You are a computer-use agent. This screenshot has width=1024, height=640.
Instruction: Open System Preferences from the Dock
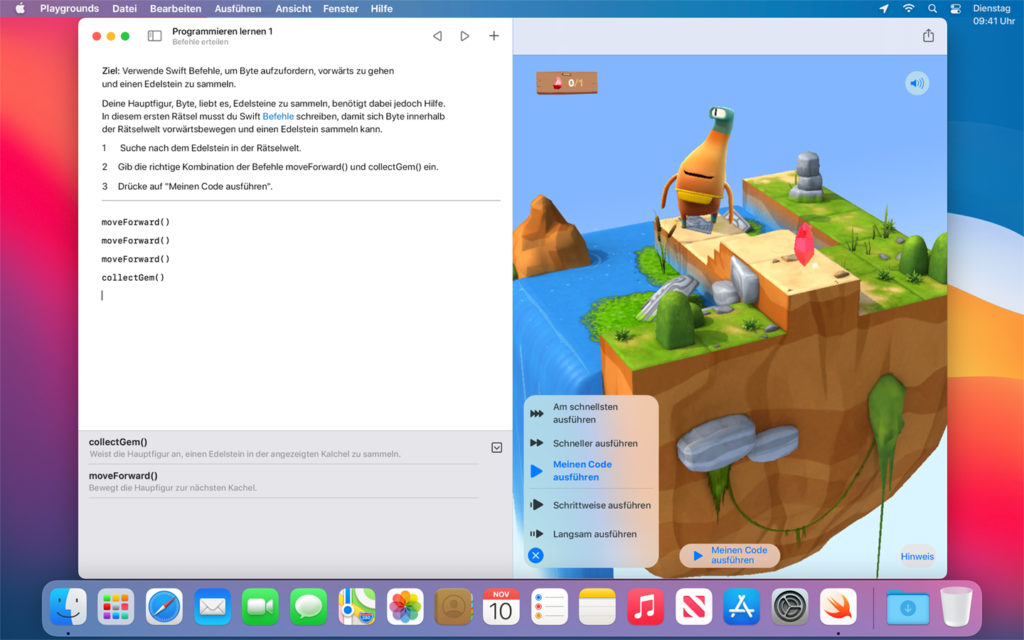[x=790, y=607]
